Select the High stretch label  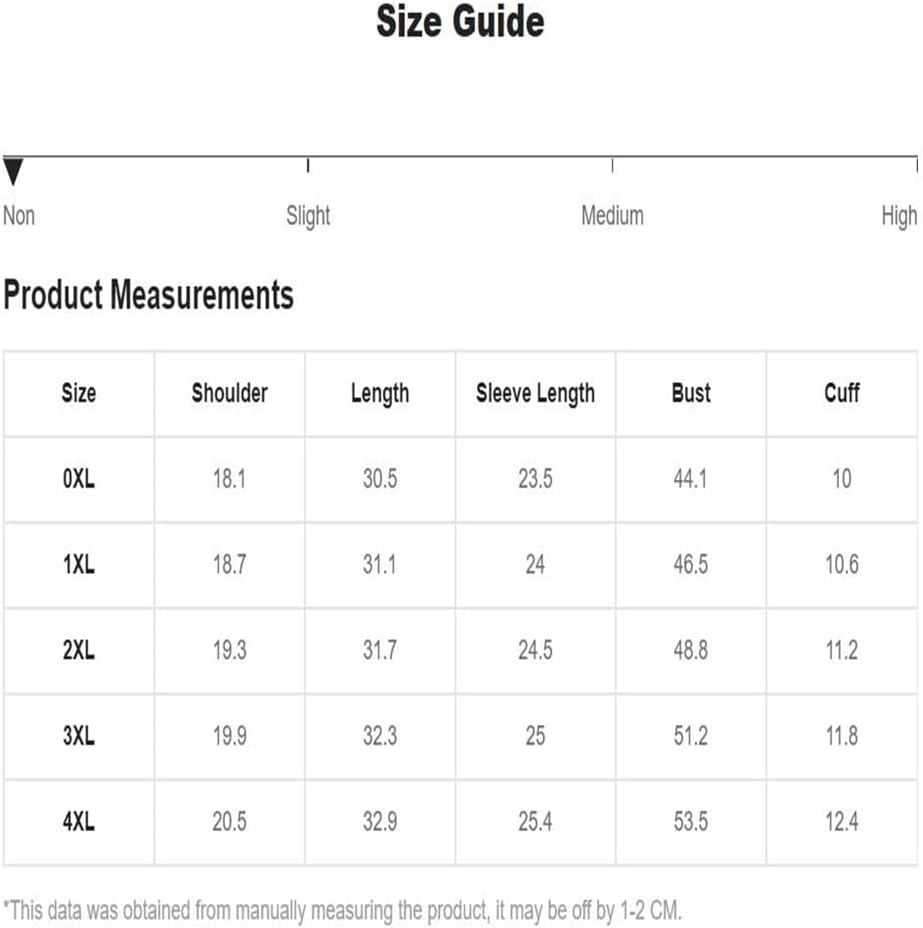pyautogui.click(x=899, y=216)
